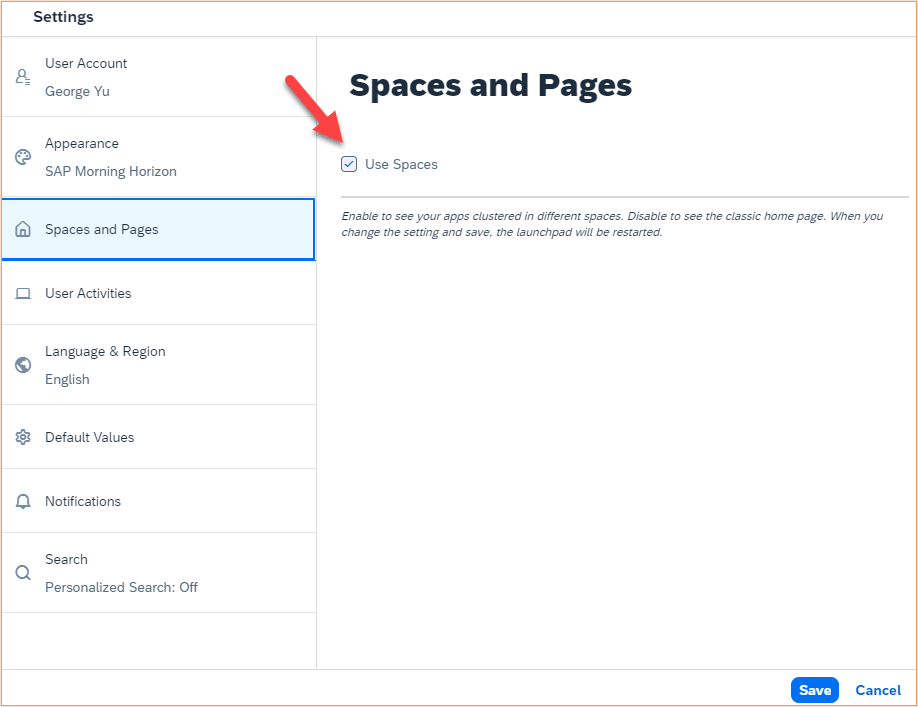Open the Language & Region entry
Image resolution: width=918 pixels, height=707 pixels.
pyautogui.click(x=159, y=365)
